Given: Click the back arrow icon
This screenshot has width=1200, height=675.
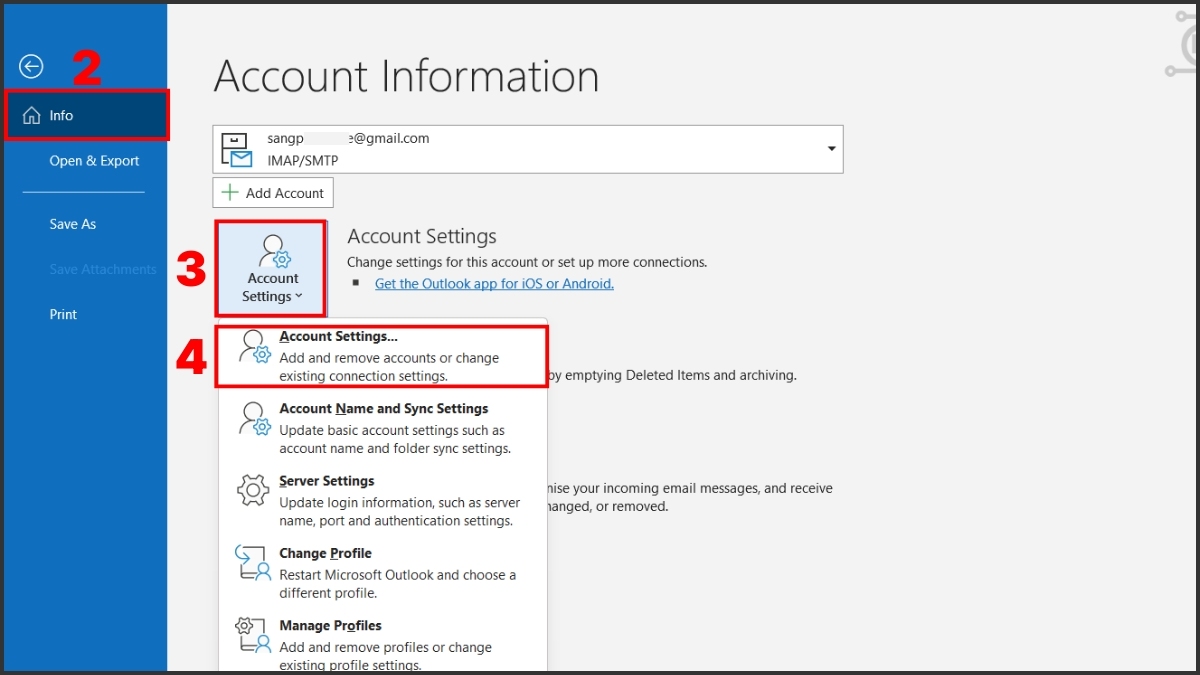Looking at the screenshot, I should coord(31,67).
